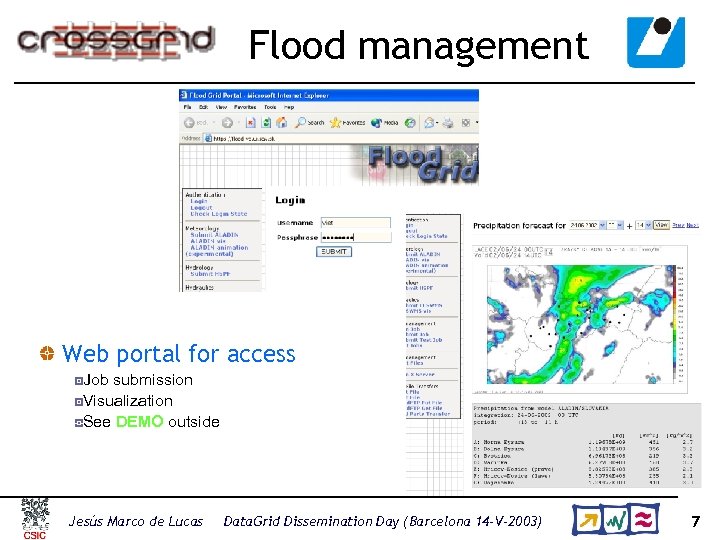Click the slide number 7
Image resolution: width=720 pixels, height=540 pixels.
pyautogui.click(x=696, y=521)
